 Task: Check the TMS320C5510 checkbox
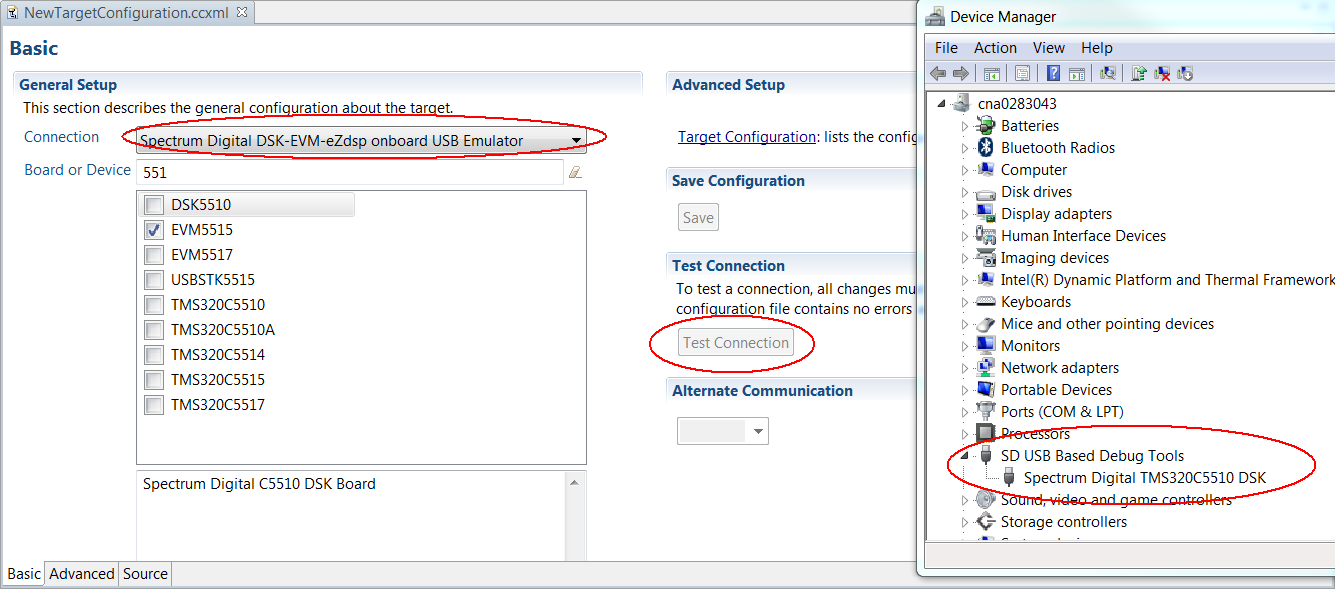tap(153, 305)
